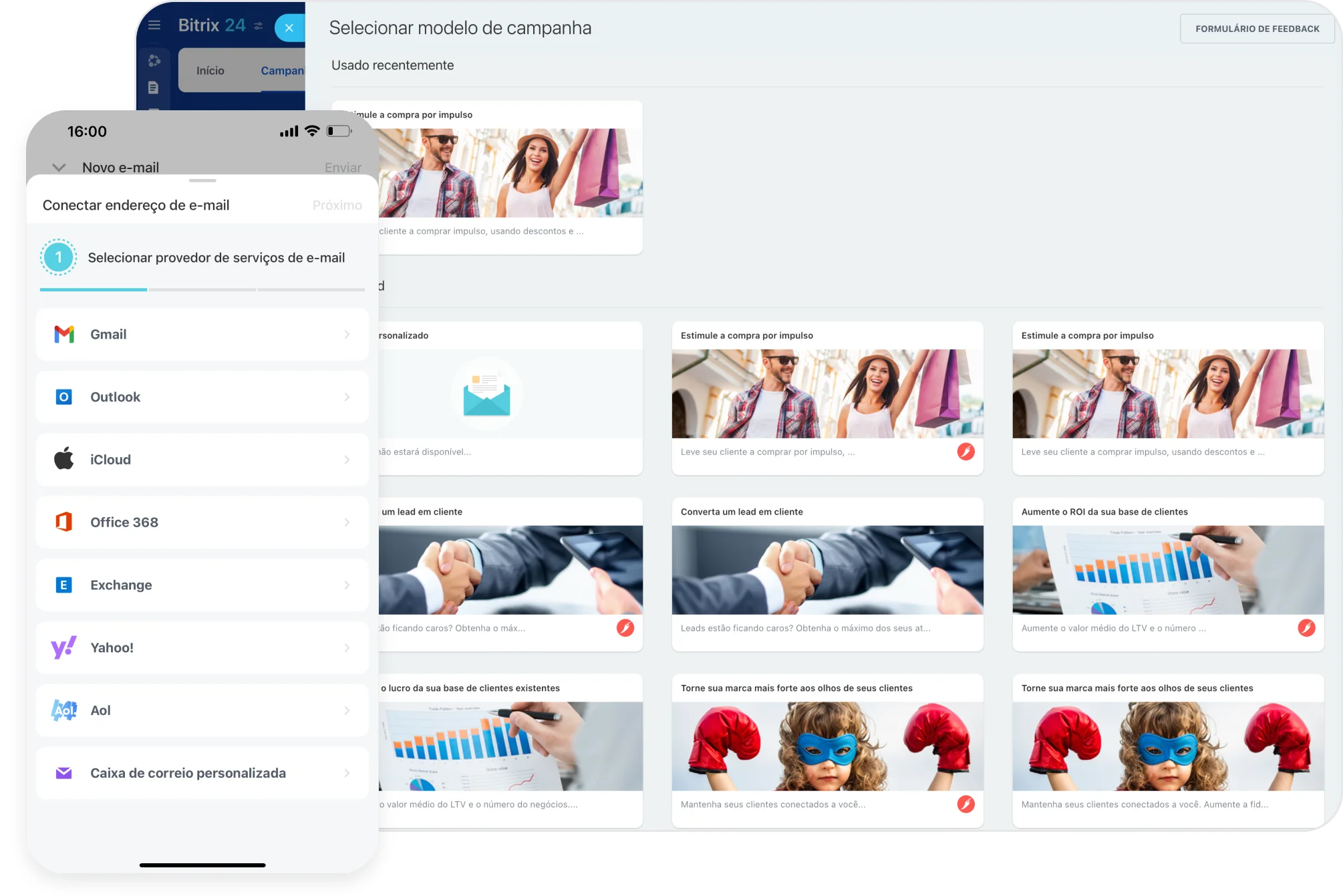Screen dimensions: 1343x896
Task: Collapse the Novo e-mail chevron
Action: (x=59, y=168)
